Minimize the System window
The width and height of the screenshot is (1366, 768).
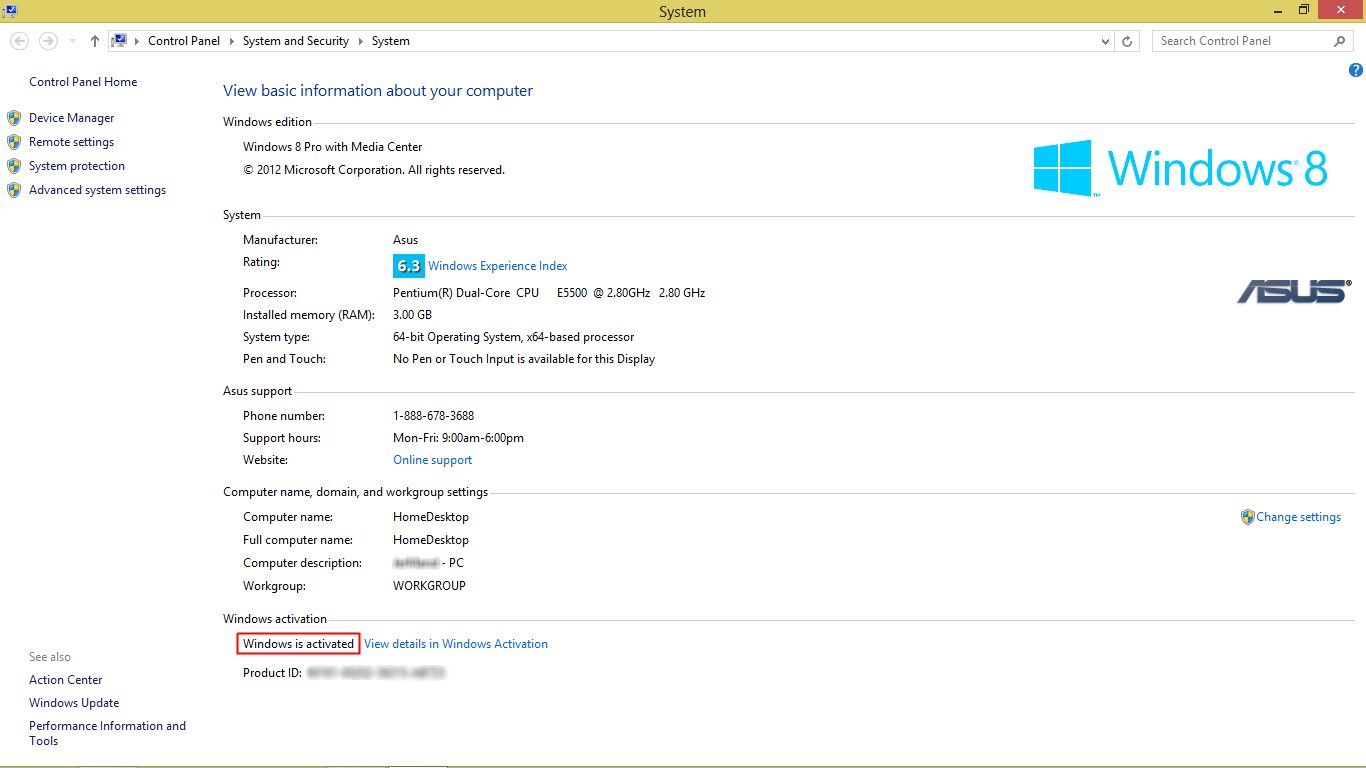tap(1278, 10)
